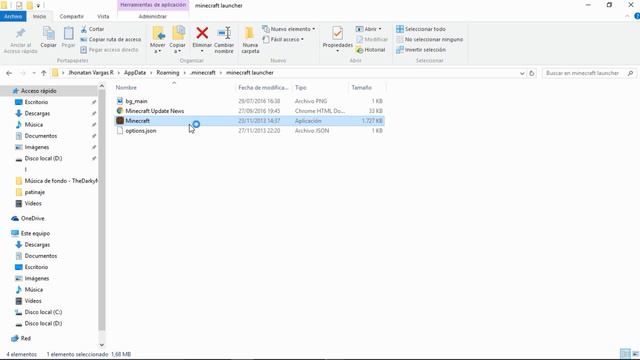
Task: Navigate to .minecraft in the breadcrumb
Action: [202, 73]
